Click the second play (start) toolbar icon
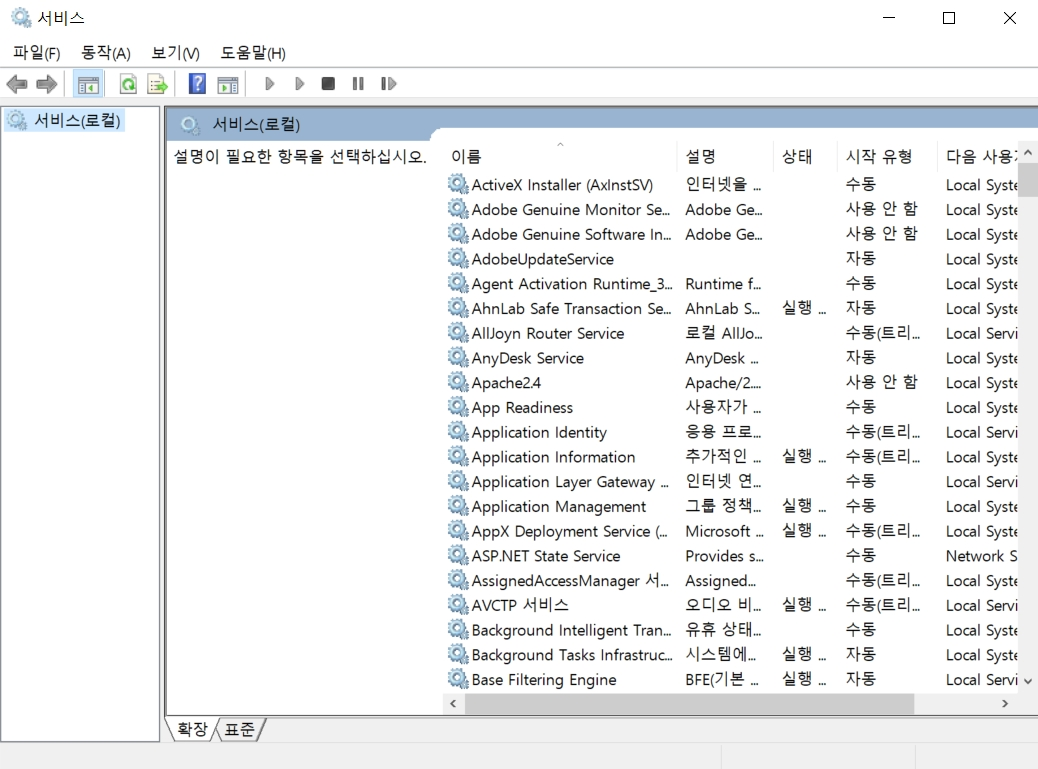The height and width of the screenshot is (769, 1038). [x=299, y=83]
